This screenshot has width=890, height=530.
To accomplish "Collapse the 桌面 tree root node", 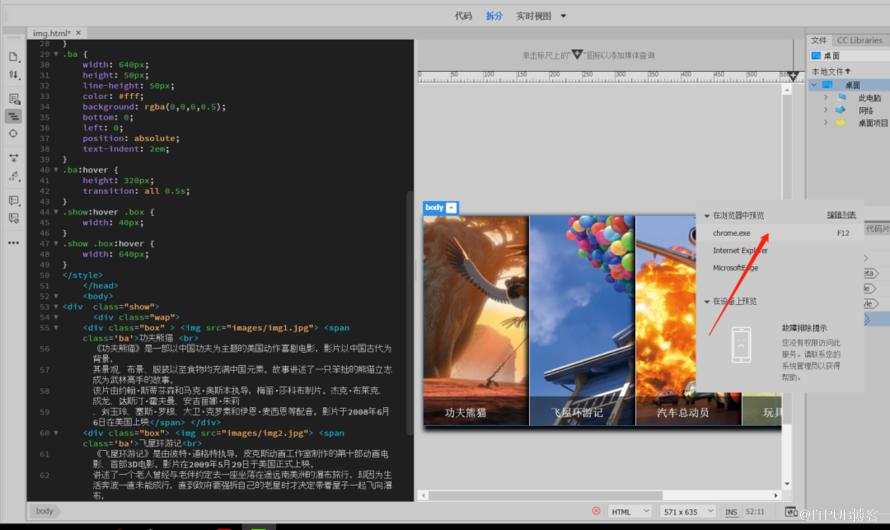I will [x=814, y=85].
